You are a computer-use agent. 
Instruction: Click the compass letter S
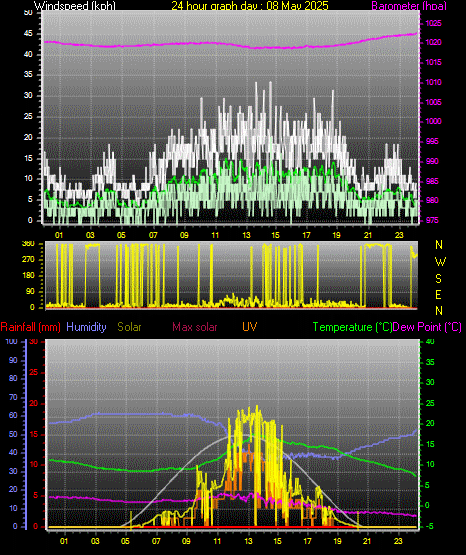click(438, 279)
